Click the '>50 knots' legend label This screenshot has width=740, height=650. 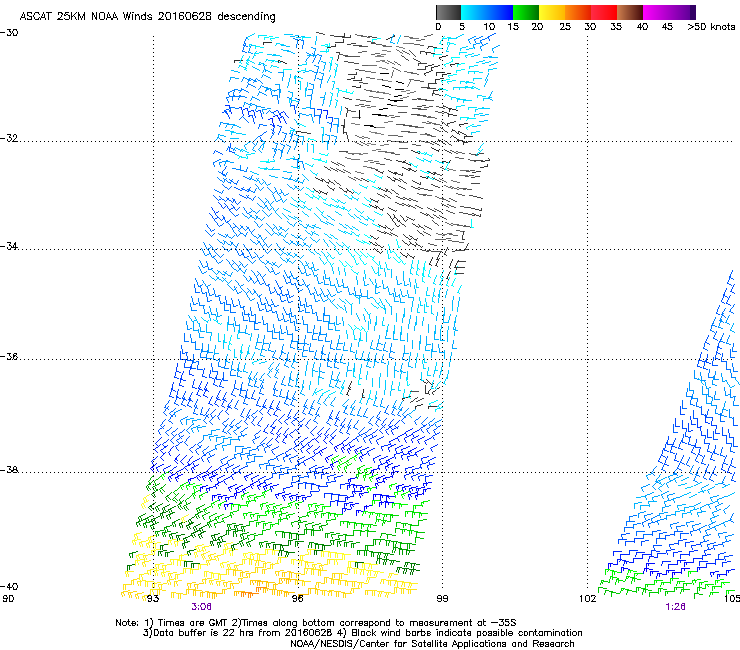click(711, 27)
